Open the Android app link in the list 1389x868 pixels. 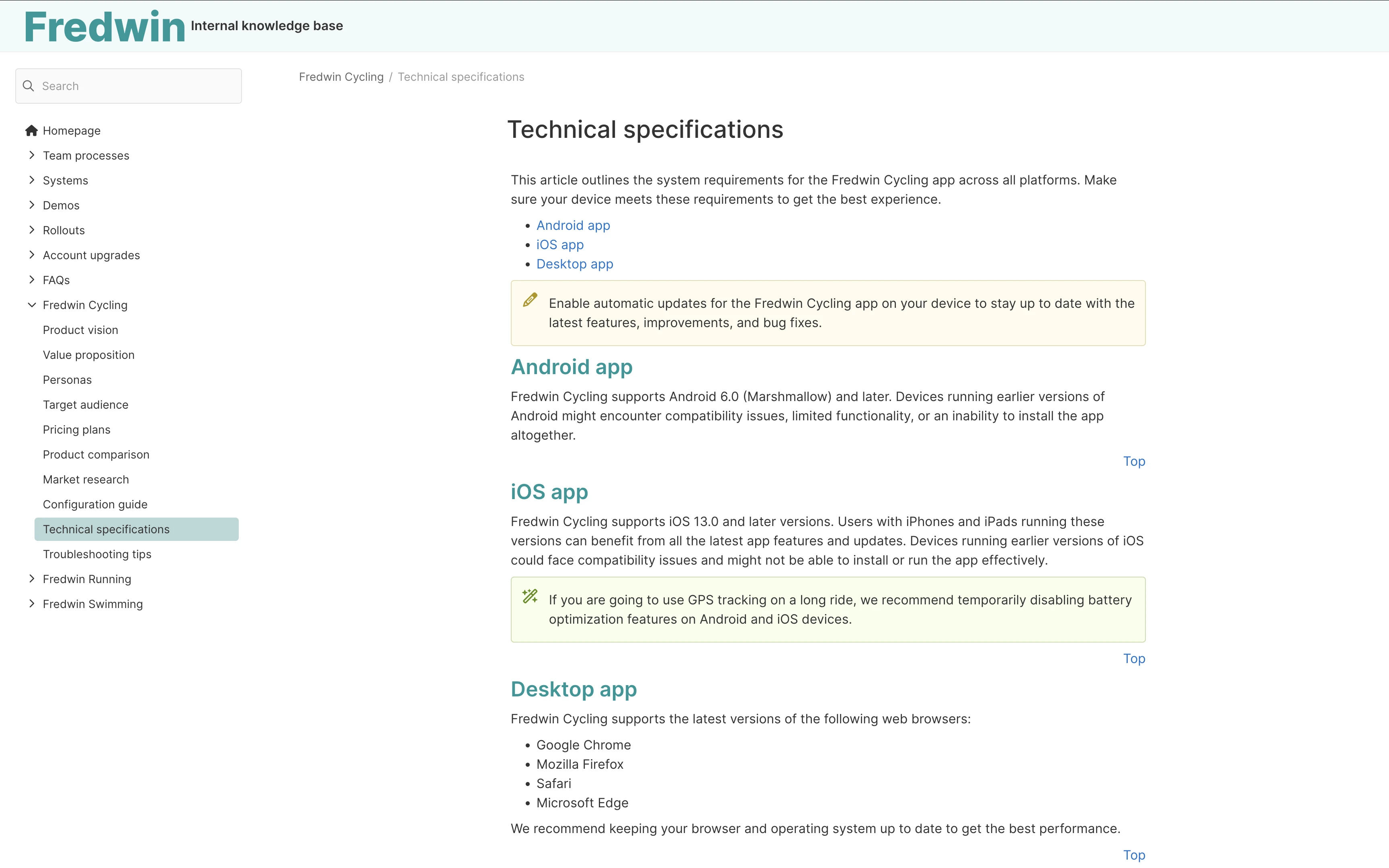(573, 225)
